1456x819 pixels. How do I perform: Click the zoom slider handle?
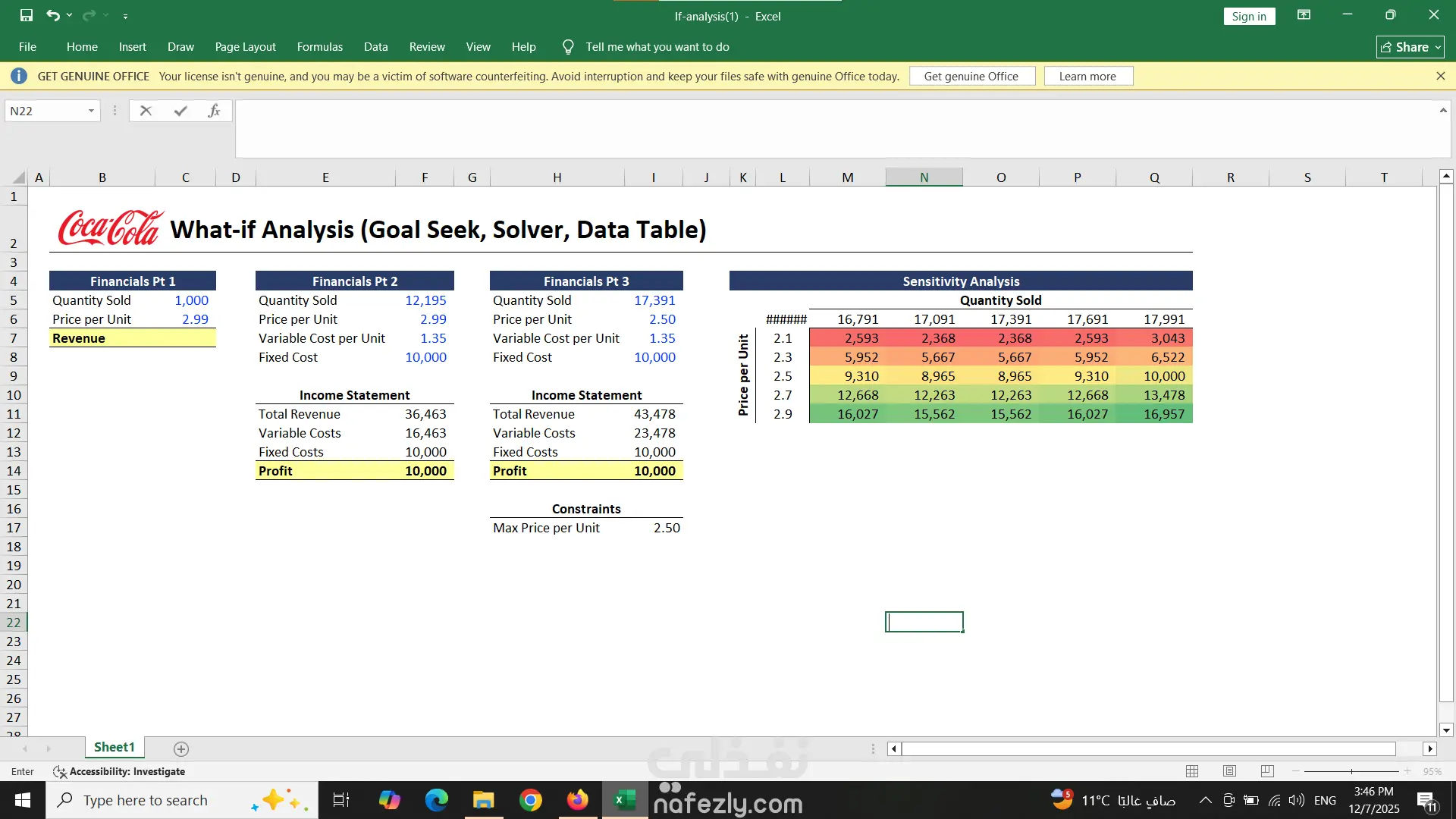[1351, 771]
